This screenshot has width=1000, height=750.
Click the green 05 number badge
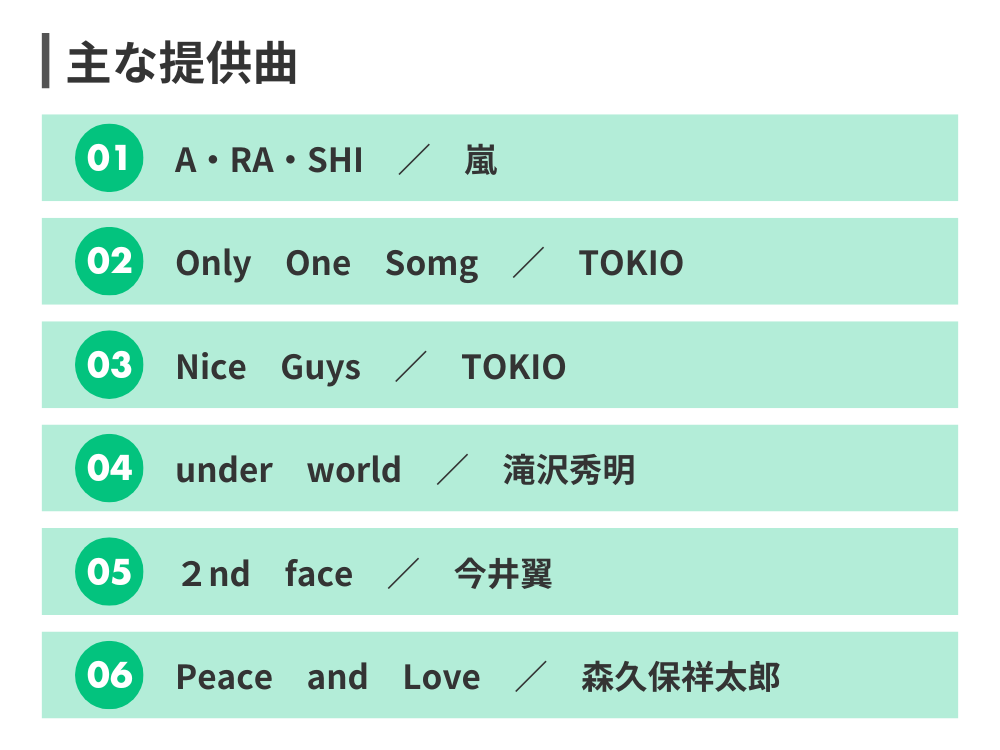(x=109, y=571)
